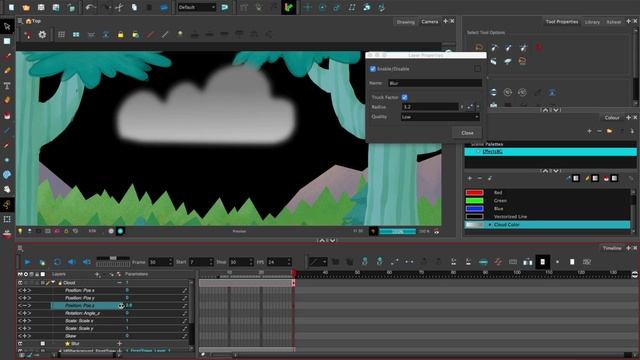Toggle the Enable/Disable checkbox in Layer Properties
The image size is (640, 360).
[x=373, y=69]
